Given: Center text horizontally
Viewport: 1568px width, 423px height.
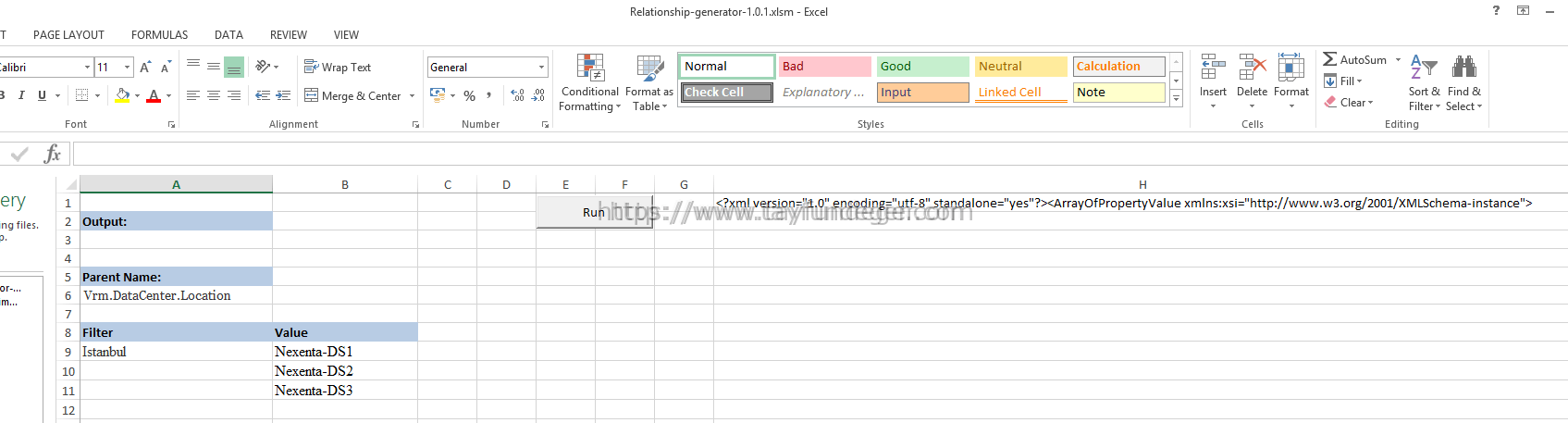Looking at the screenshot, I should 214,95.
